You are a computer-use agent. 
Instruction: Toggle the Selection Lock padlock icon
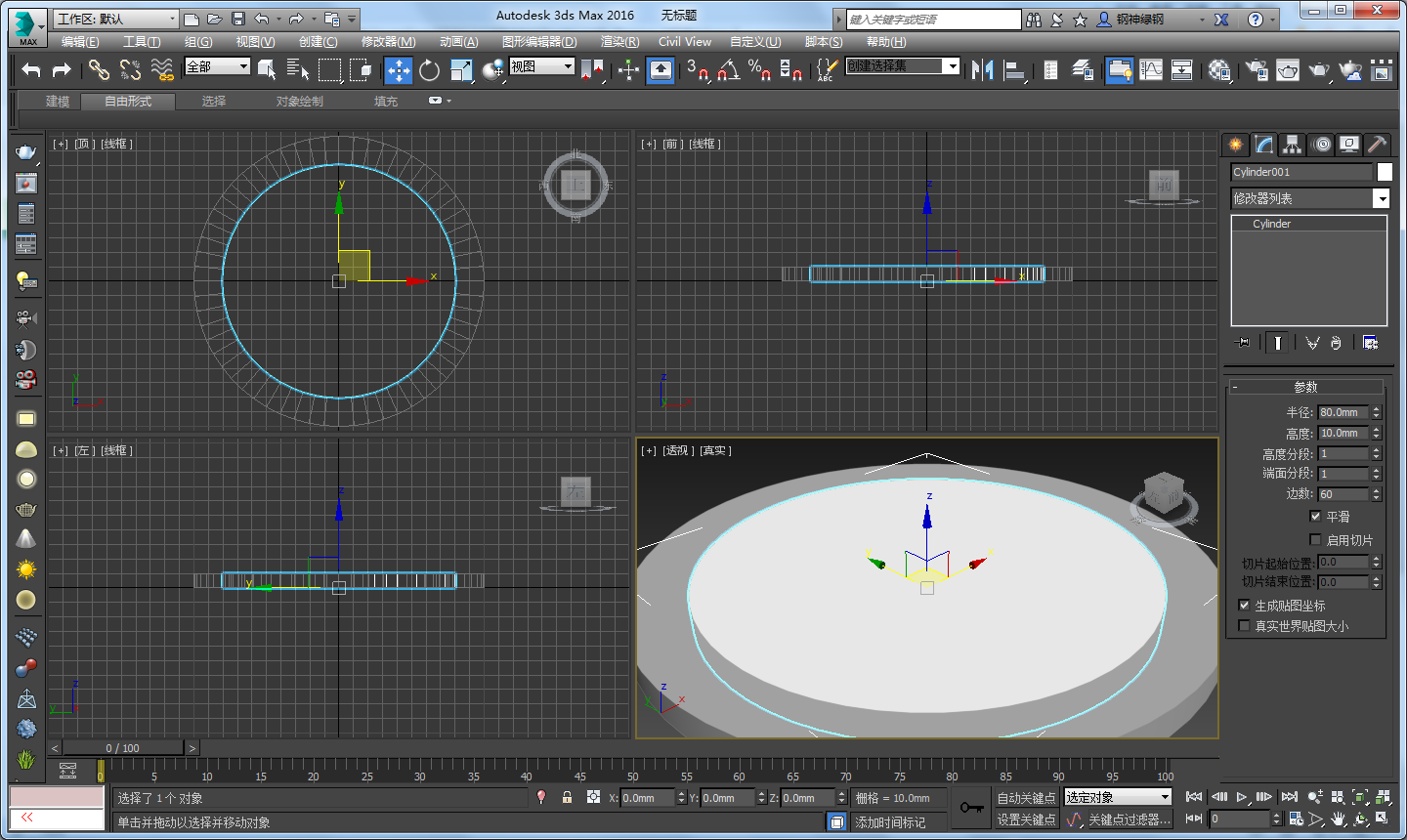(x=567, y=797)
